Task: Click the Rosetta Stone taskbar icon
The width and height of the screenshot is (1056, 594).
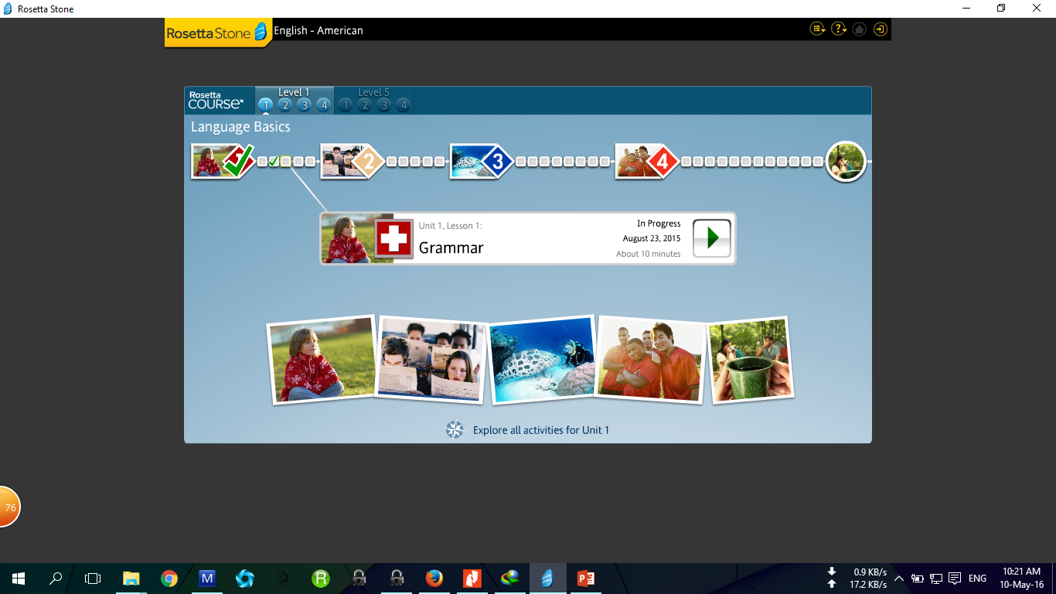Action: pos(548,579)
